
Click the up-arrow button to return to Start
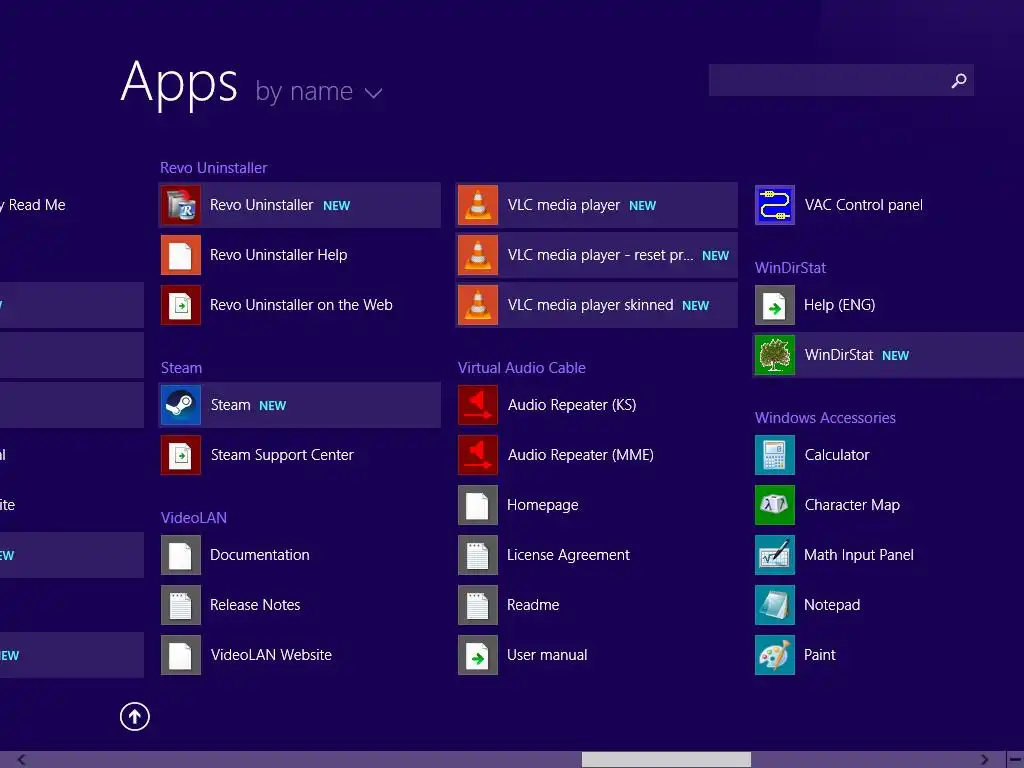(x=135, y=716)
